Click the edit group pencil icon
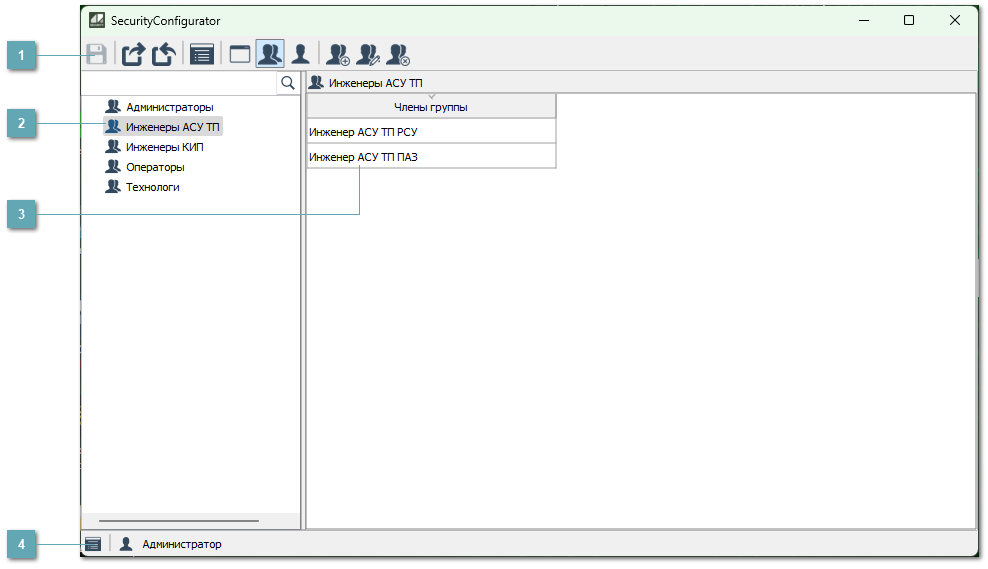This screenshot has height=569, width=988. tap(368, 54)
